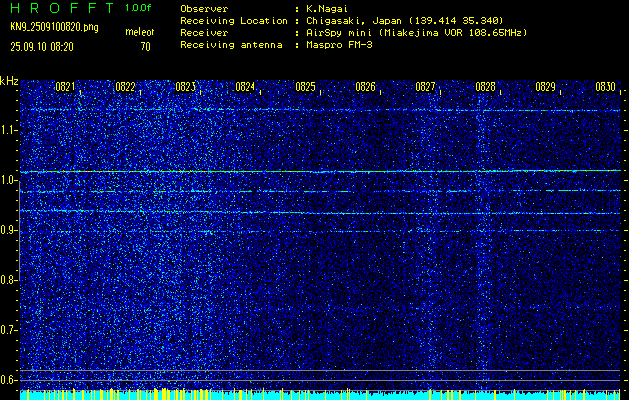
Task: Click the version number 1.00f
Action: pos(140,8)
